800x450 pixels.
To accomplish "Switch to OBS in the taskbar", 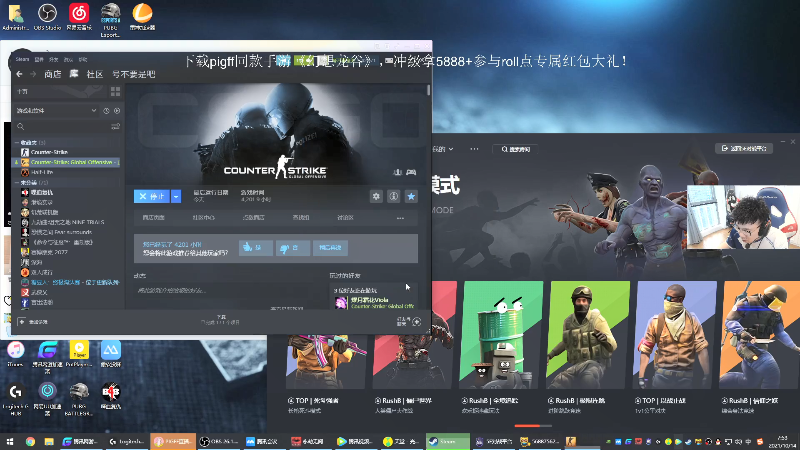I will coord(219,441).
